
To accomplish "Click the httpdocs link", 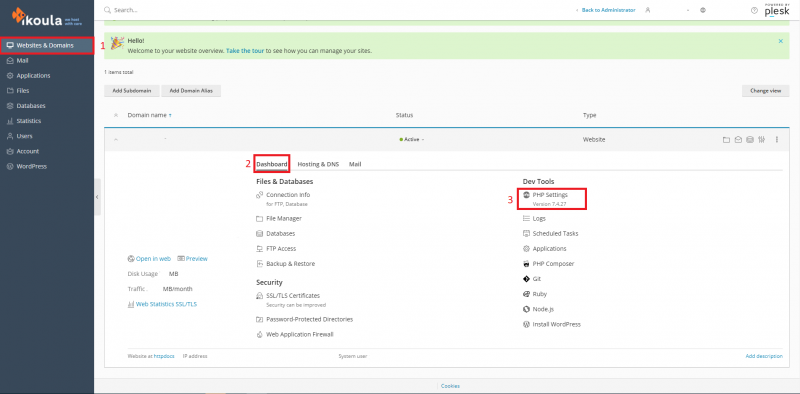I will (164, 356).
